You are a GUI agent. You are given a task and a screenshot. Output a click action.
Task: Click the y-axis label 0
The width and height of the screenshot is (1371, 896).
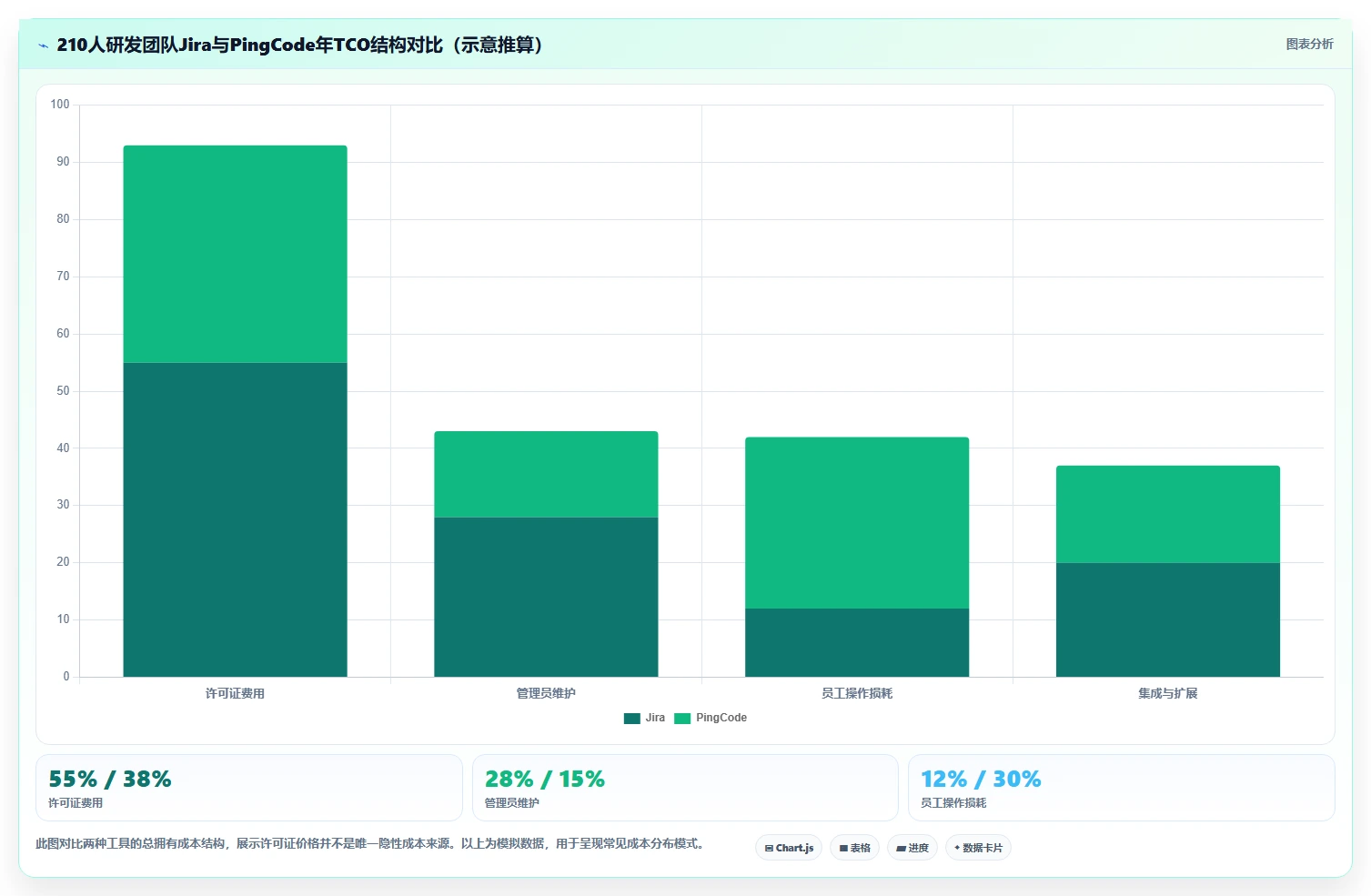(x=66, y=677)
